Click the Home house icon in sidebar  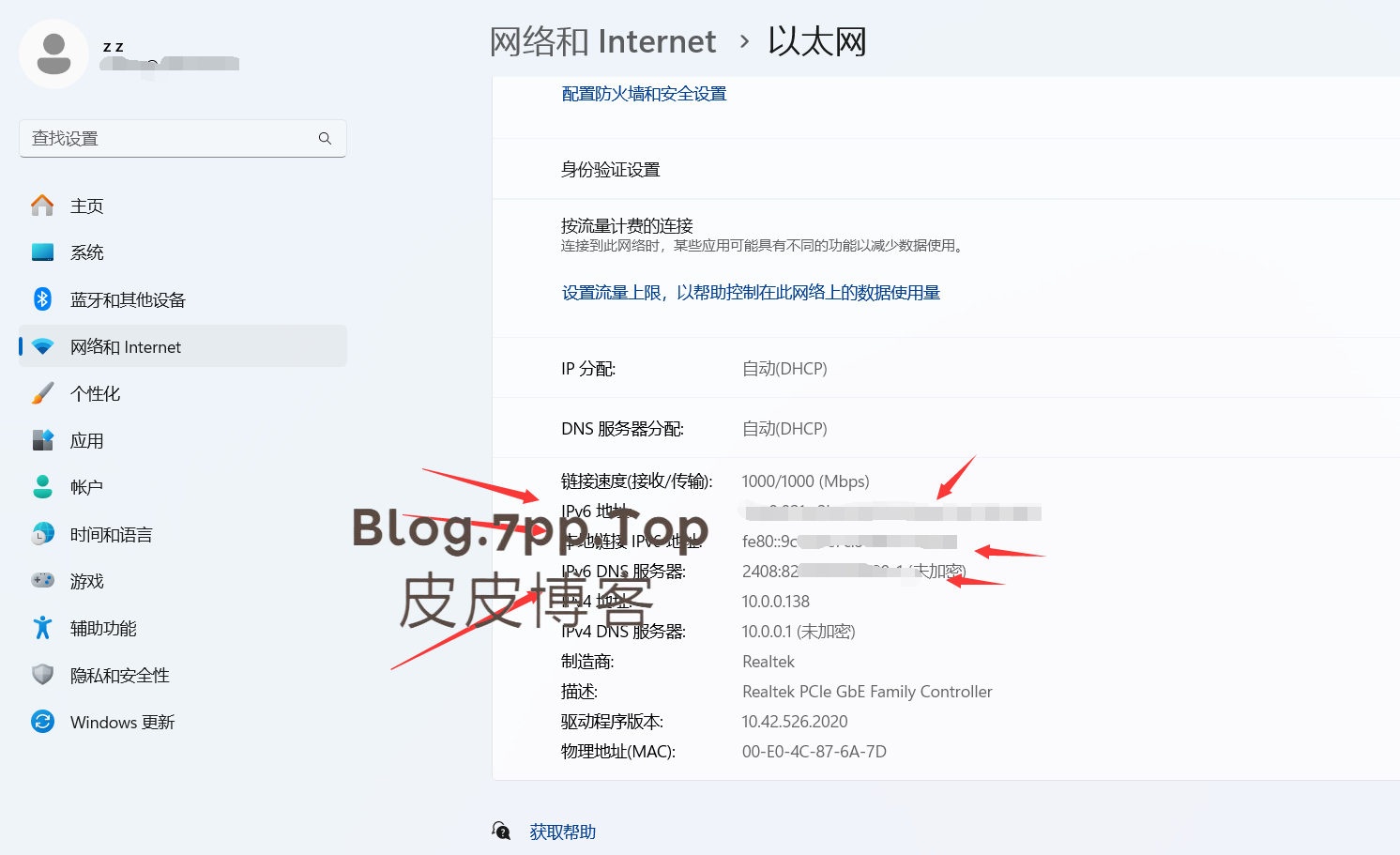click(42, 206)
